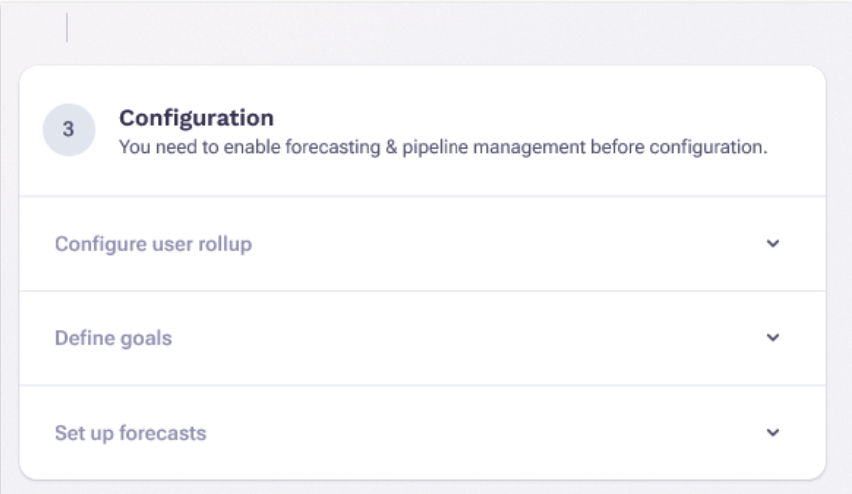The image size is (852, 494).
Task: Expand the Set up forecasts chevron
Action: (x=772, y=433)
